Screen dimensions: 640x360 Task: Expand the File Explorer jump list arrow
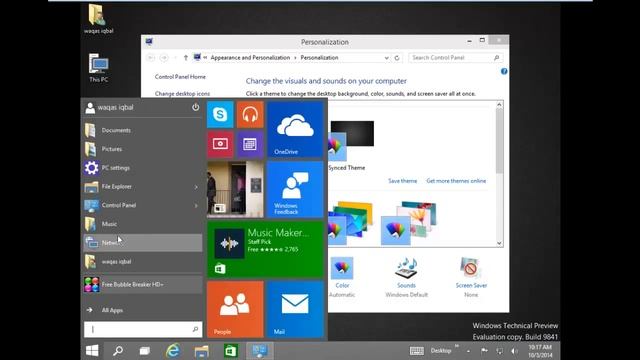[x=196, y=187]
